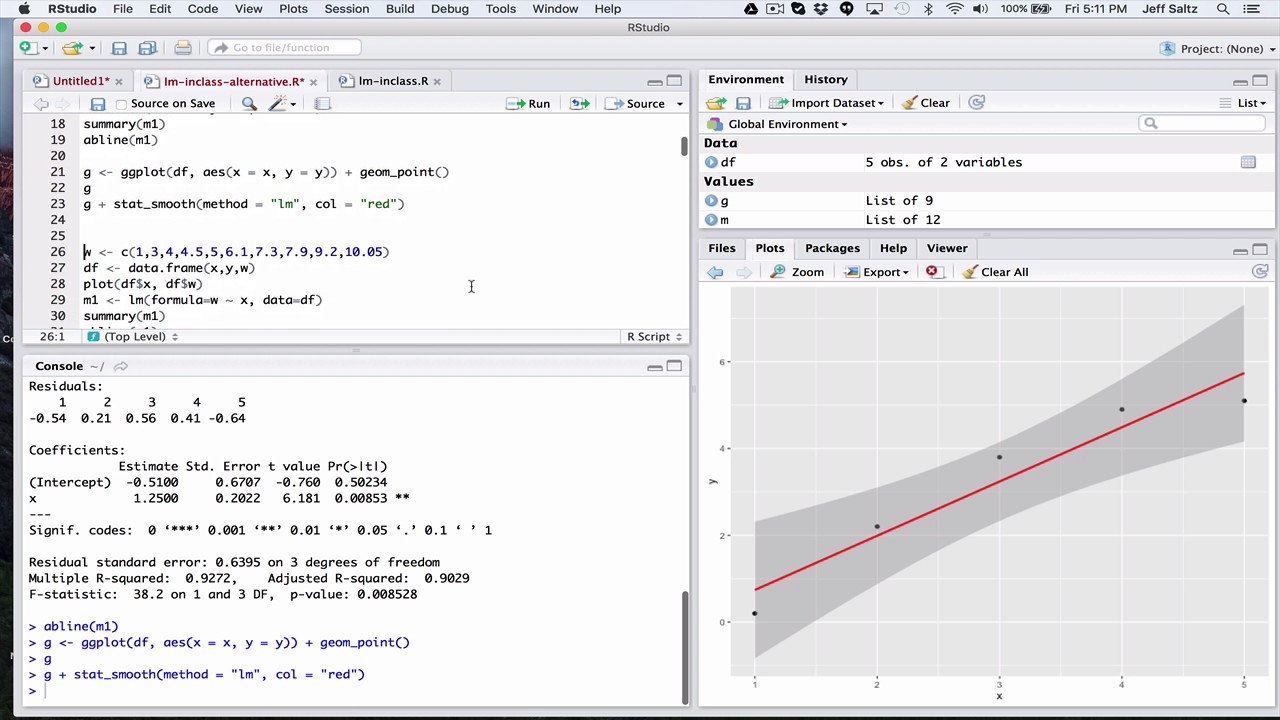Image resolution: width=1280 pixels, height=720 pixels.
Task: Expand the m list value
Action: click(x=711, y=220)
